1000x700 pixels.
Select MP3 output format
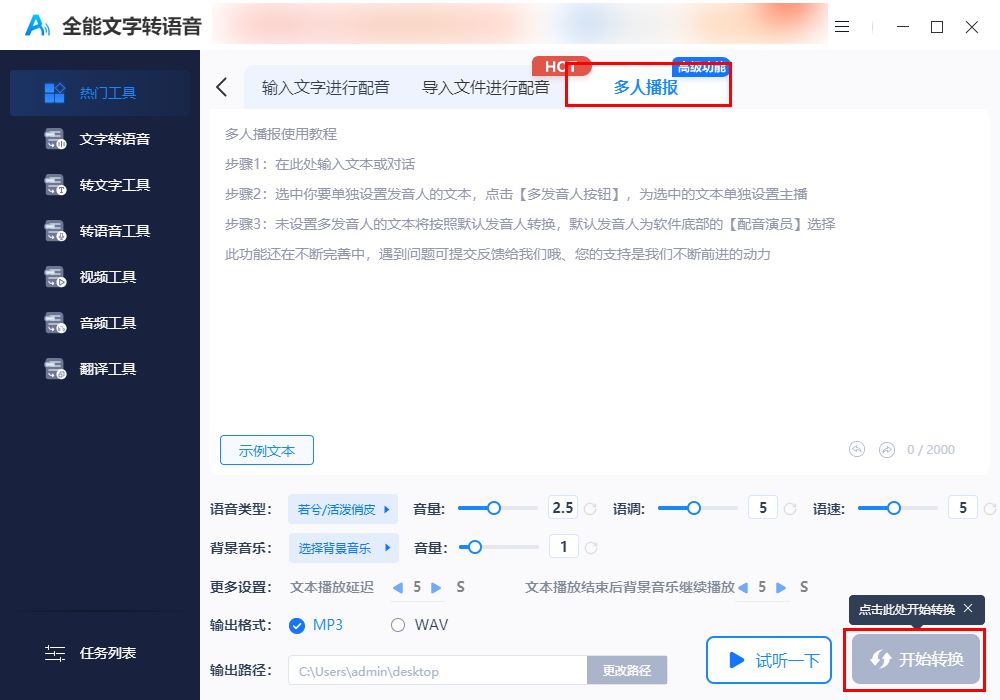tap(316, 625)
